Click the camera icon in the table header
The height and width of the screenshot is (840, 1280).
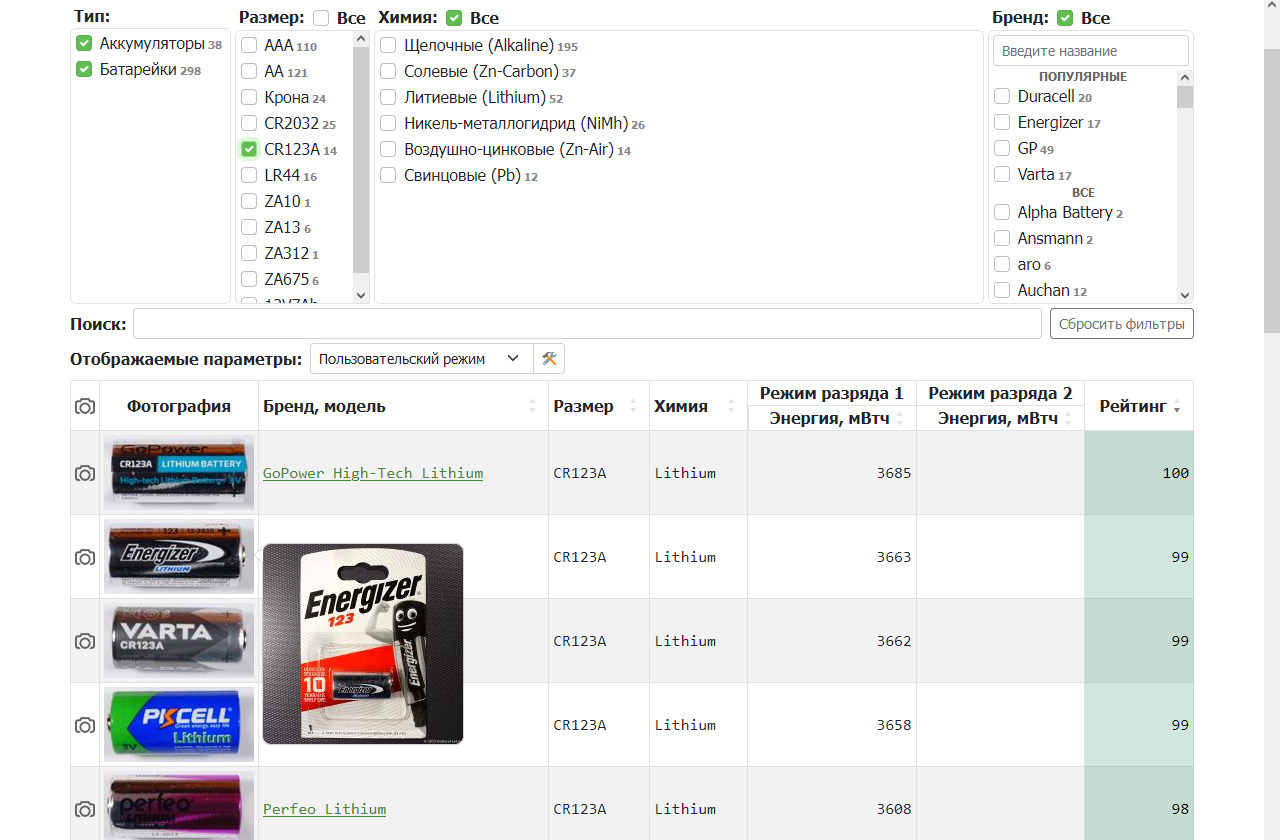coord(85,406)
